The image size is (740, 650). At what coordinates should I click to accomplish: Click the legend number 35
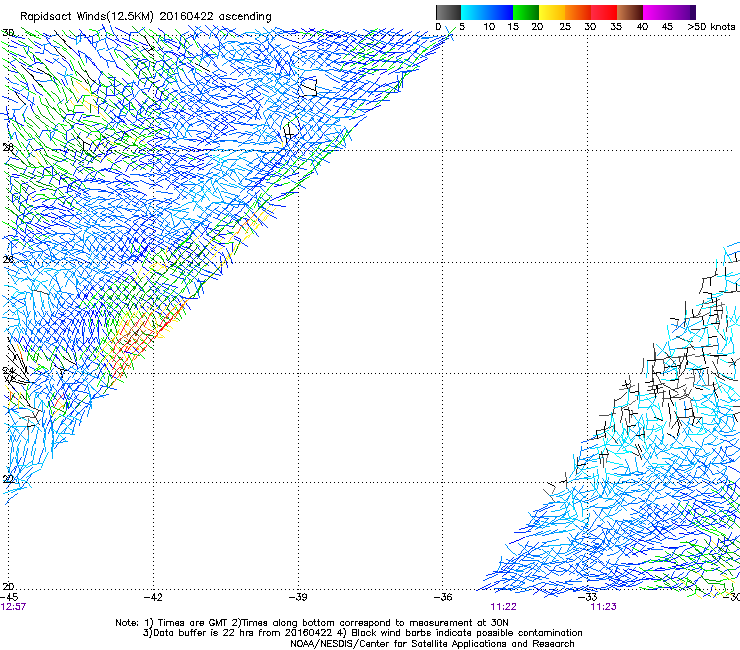(x=616, y=27)
